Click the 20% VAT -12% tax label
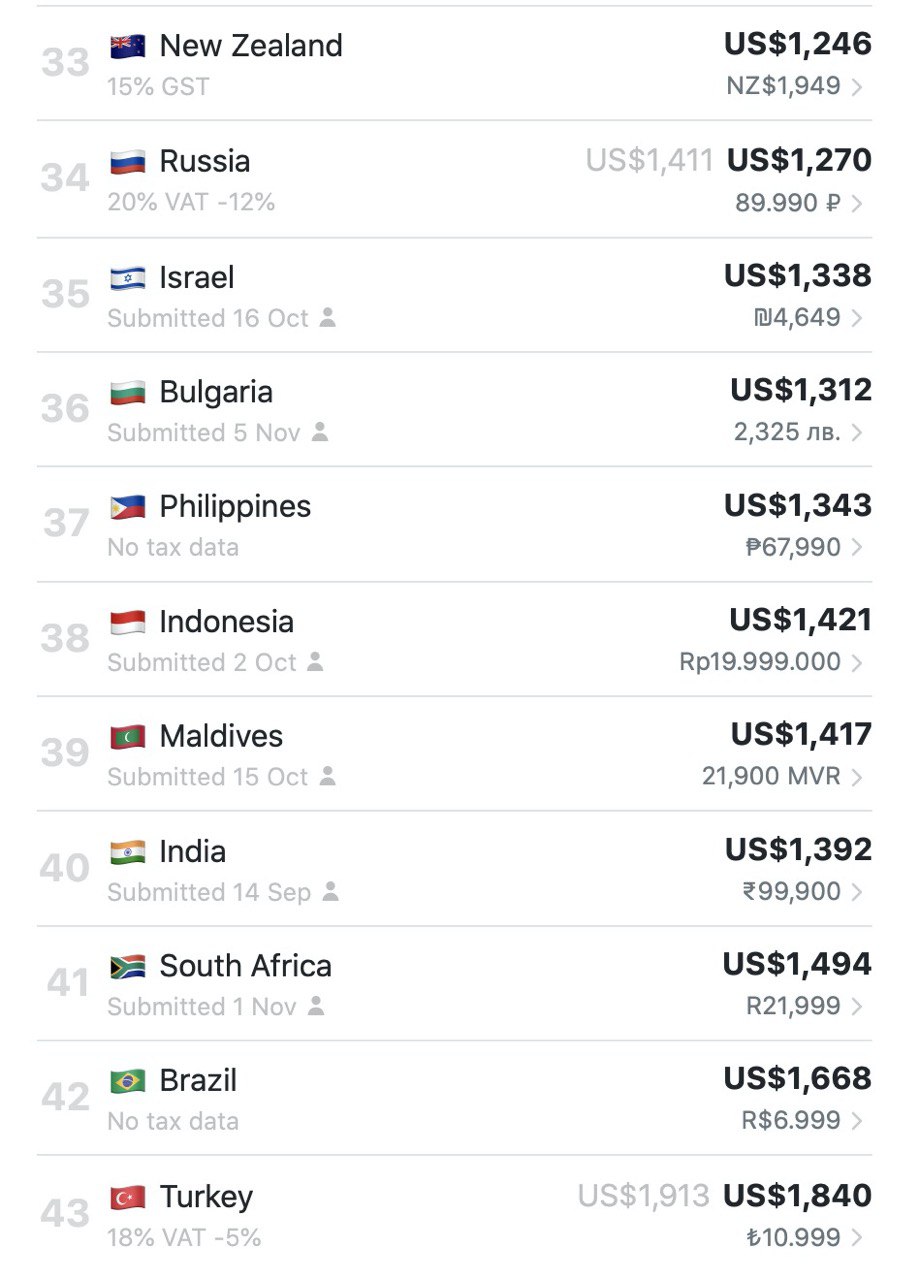Screen dimensions: 919x1280 (191, 202)
